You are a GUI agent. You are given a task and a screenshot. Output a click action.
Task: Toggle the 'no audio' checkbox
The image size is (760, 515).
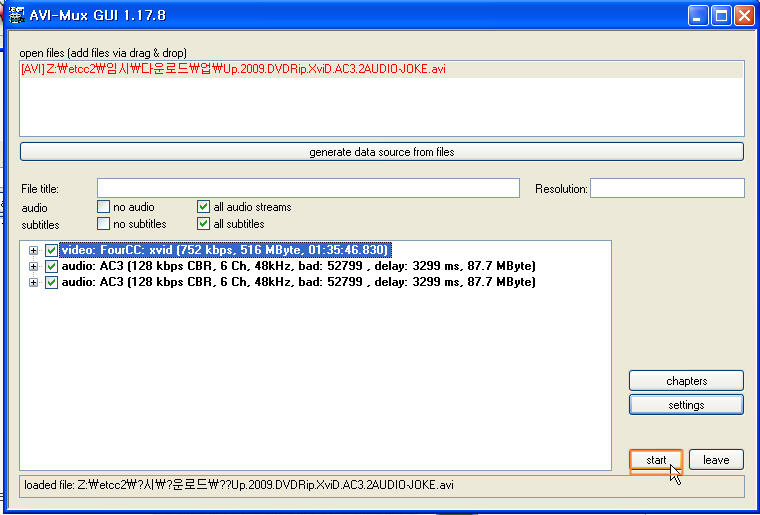[103, 207]
